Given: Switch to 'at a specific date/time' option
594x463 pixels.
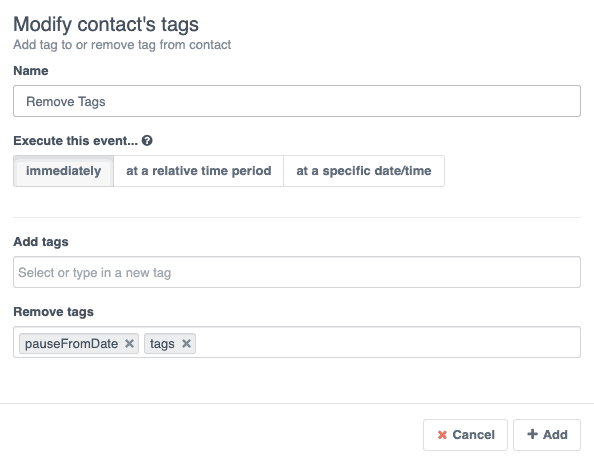Looking at the screenshot, I should click(364, 171).
